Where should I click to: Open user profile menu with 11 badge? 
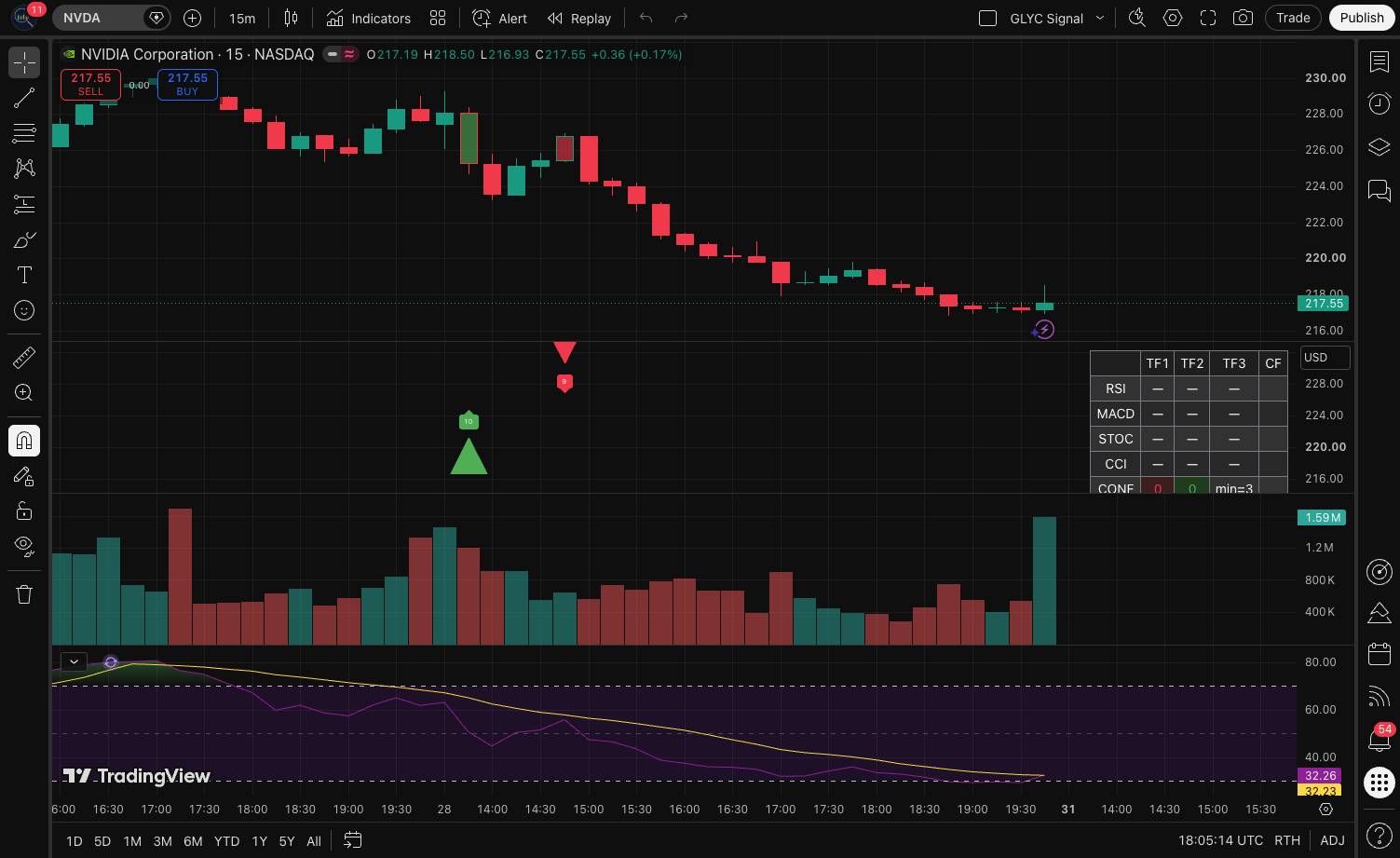tap(24, 18)
